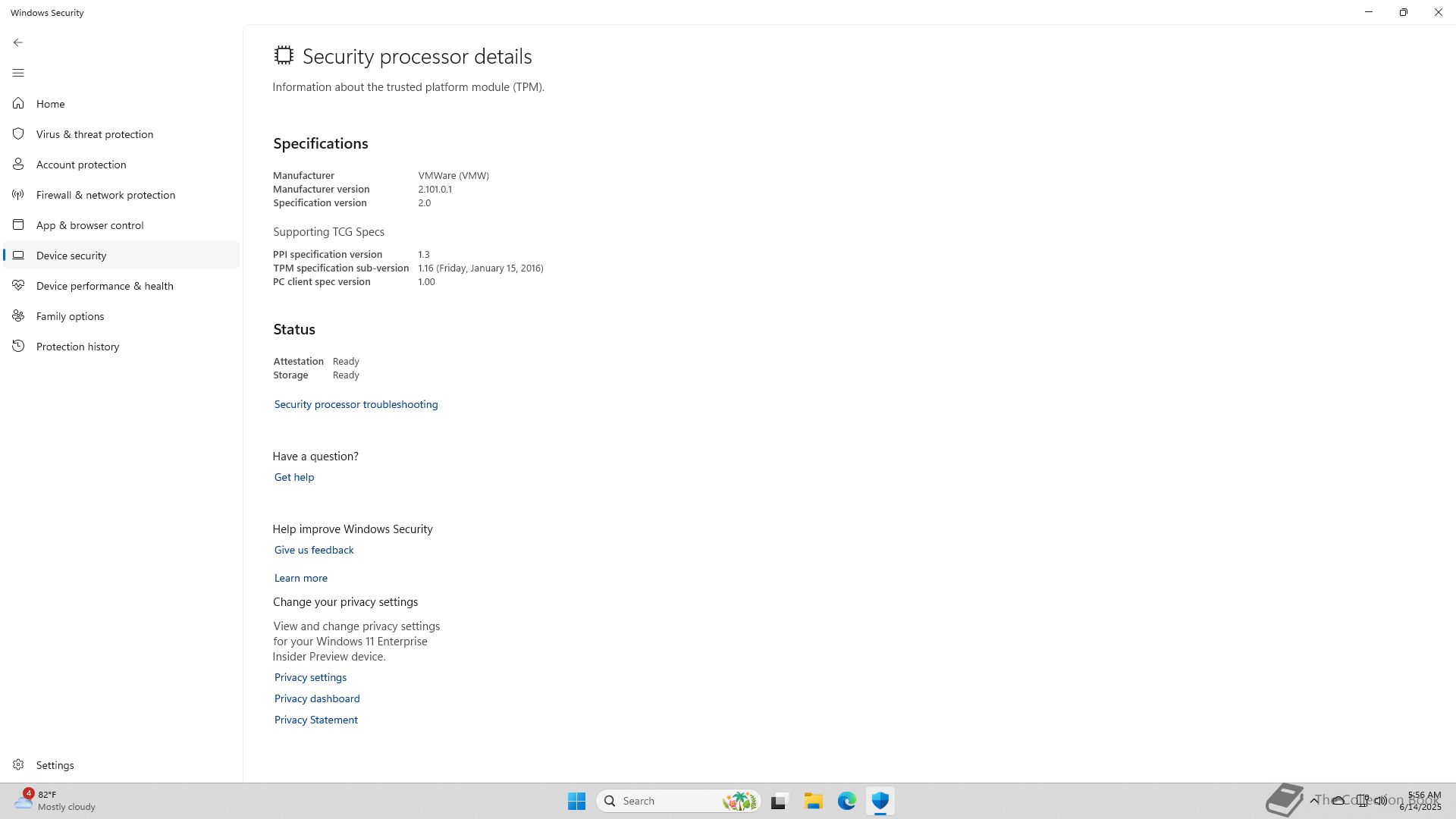Open Security processor troubleshooting link
Screen dimensions: 1456x819
click(x=356, y=404)
